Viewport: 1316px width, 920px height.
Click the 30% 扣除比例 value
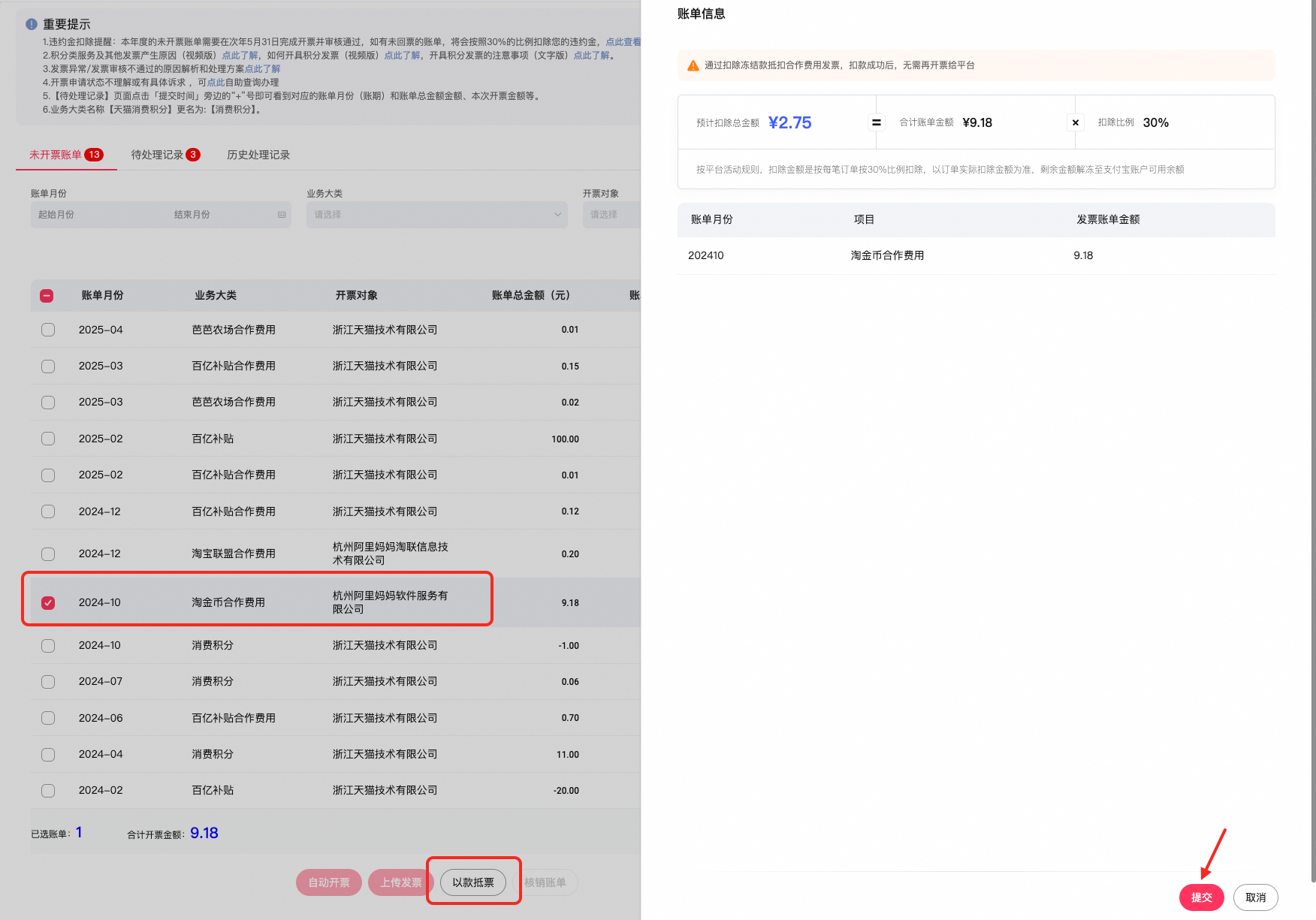[x=1156, y=122]
